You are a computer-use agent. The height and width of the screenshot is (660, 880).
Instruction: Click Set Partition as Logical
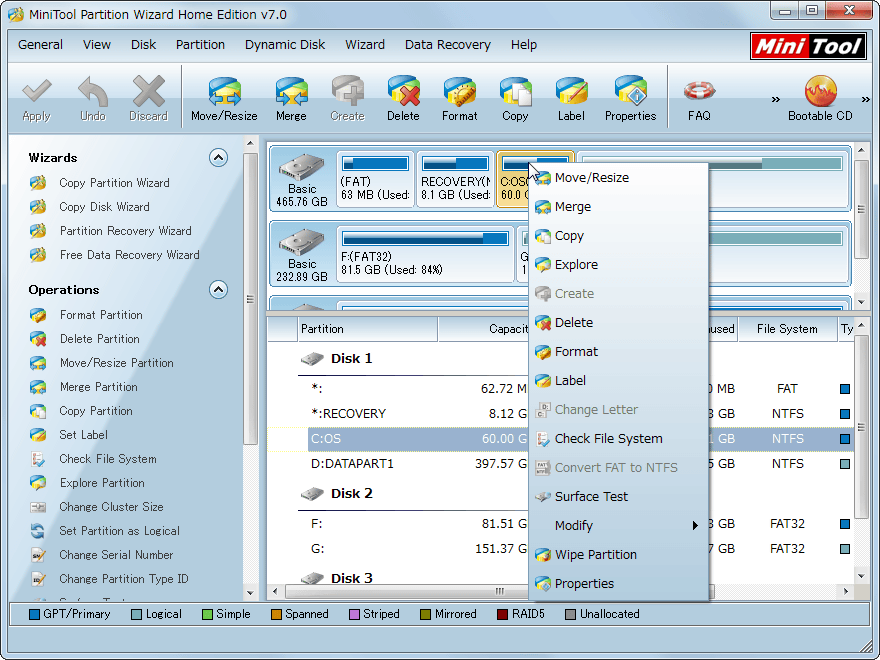(x=120, y=531)
